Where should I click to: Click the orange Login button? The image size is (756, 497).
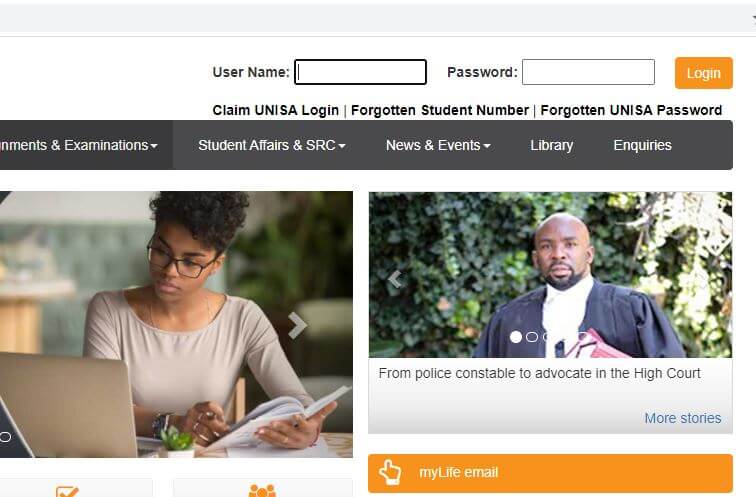point(703,73)
